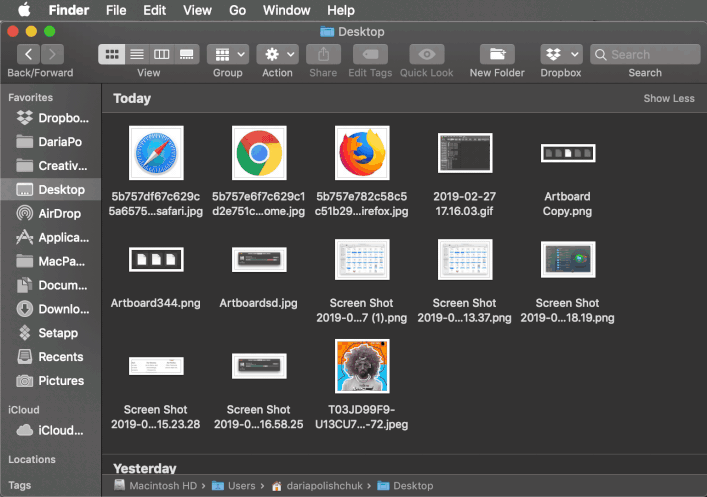Click the Tags sidebar heading
Viewport: 707px width, 497px height.
20,485
